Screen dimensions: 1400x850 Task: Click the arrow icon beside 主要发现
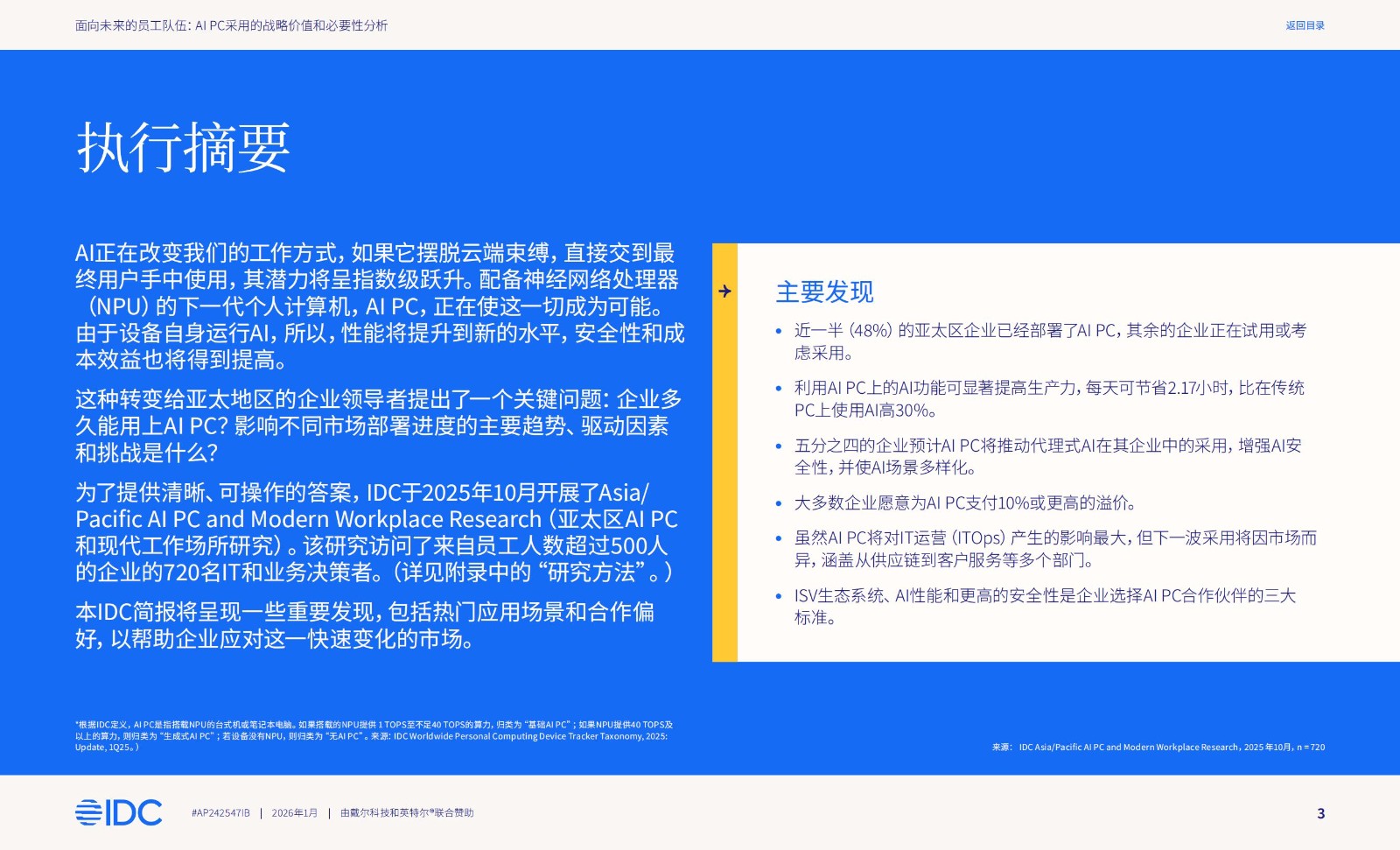(x=724, y=292)
